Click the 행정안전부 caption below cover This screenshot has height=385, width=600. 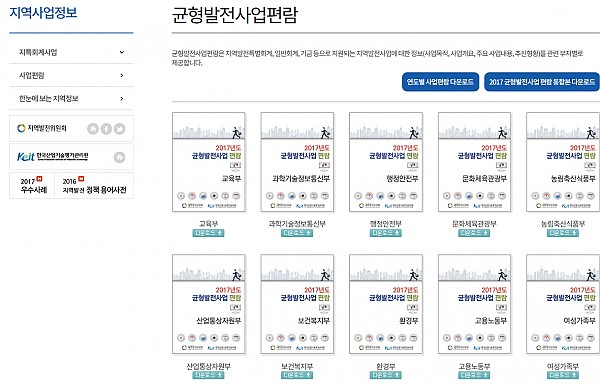click(385, 223)
